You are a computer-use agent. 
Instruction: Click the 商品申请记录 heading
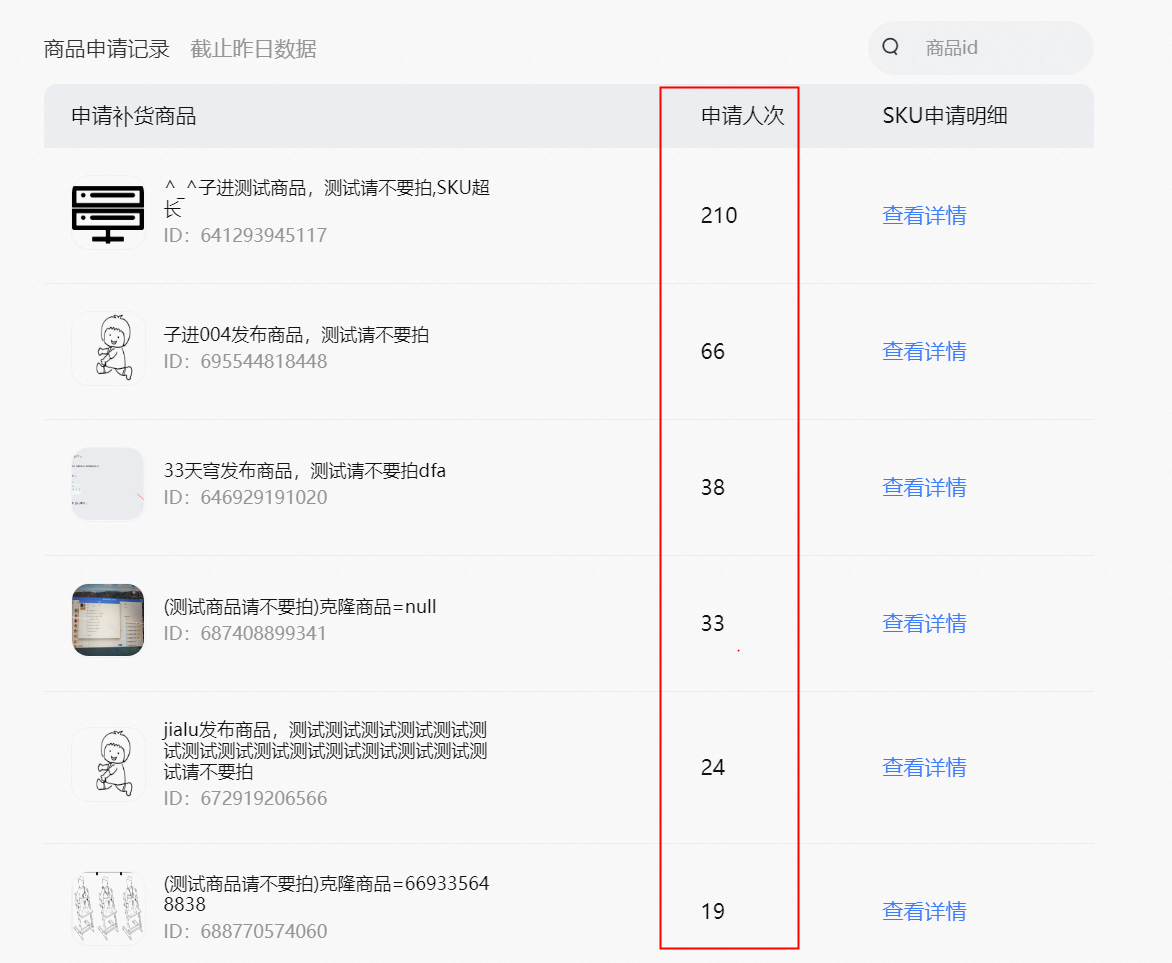click(107, 49)
